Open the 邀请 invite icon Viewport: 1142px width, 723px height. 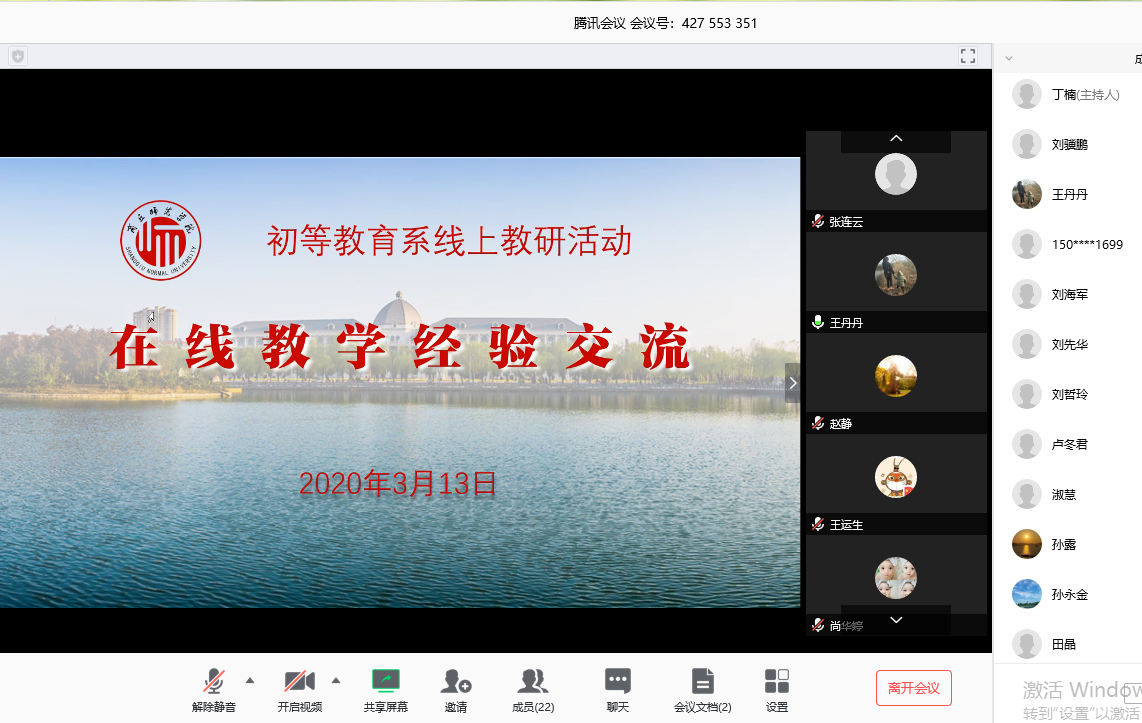(x=456, y=682)
